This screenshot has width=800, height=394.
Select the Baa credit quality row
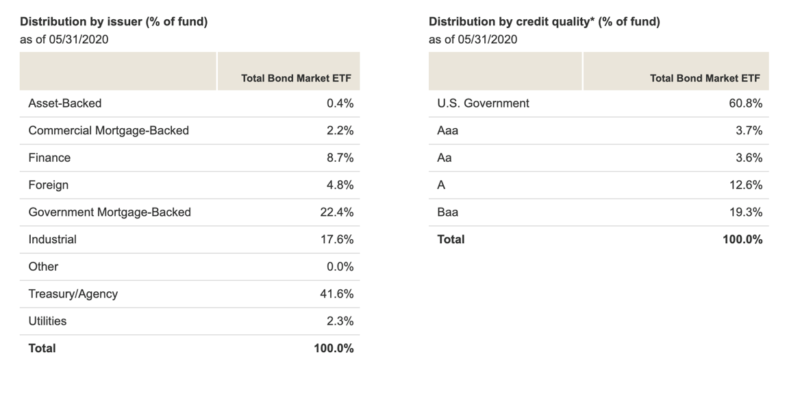tap(598, 212)
